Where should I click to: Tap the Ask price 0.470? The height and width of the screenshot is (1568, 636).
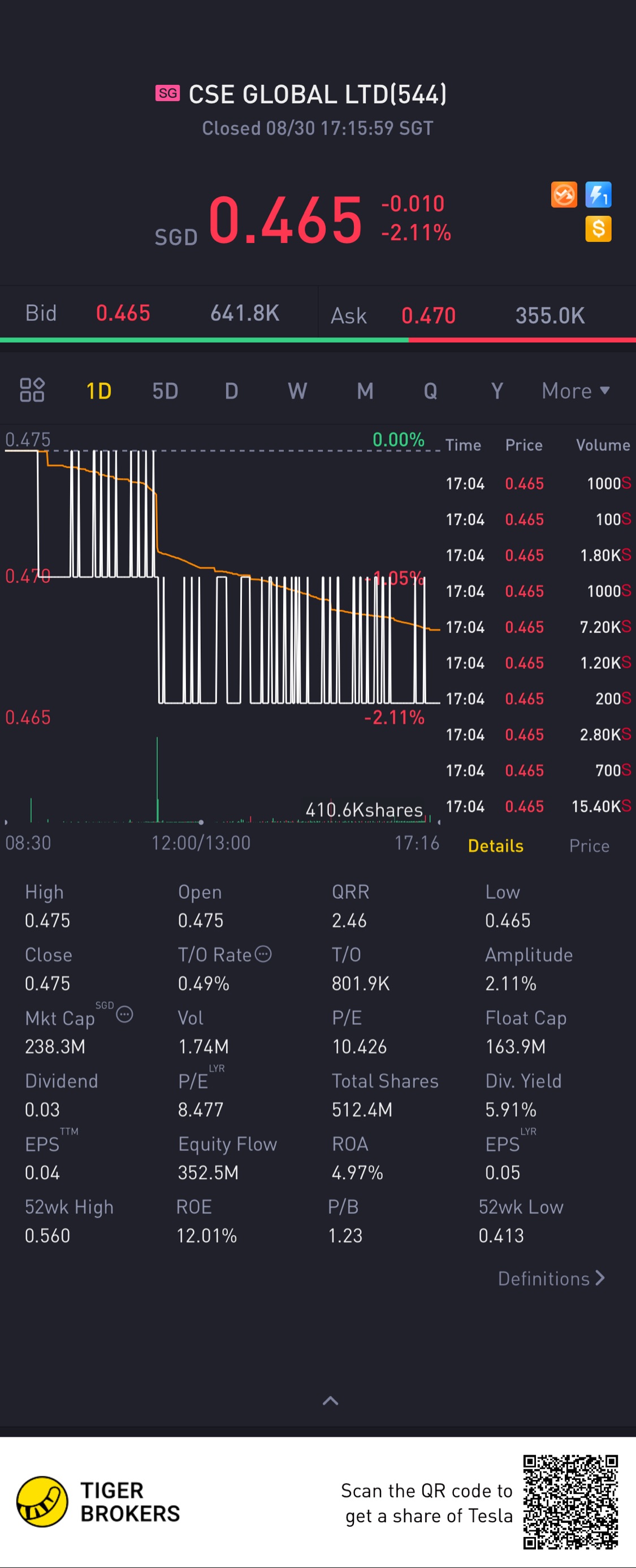point(429,315)
